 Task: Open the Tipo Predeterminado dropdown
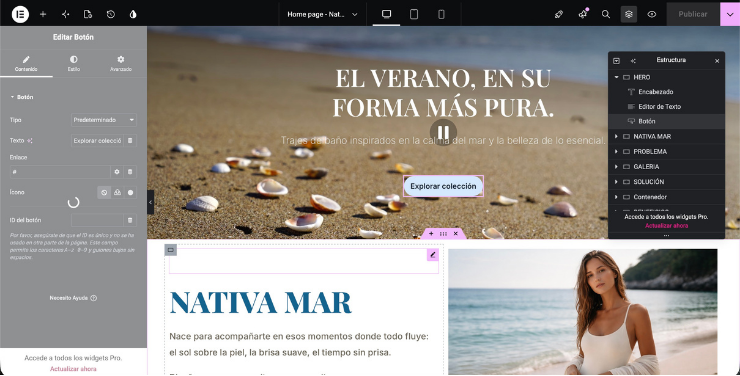[x=104, y=120]
